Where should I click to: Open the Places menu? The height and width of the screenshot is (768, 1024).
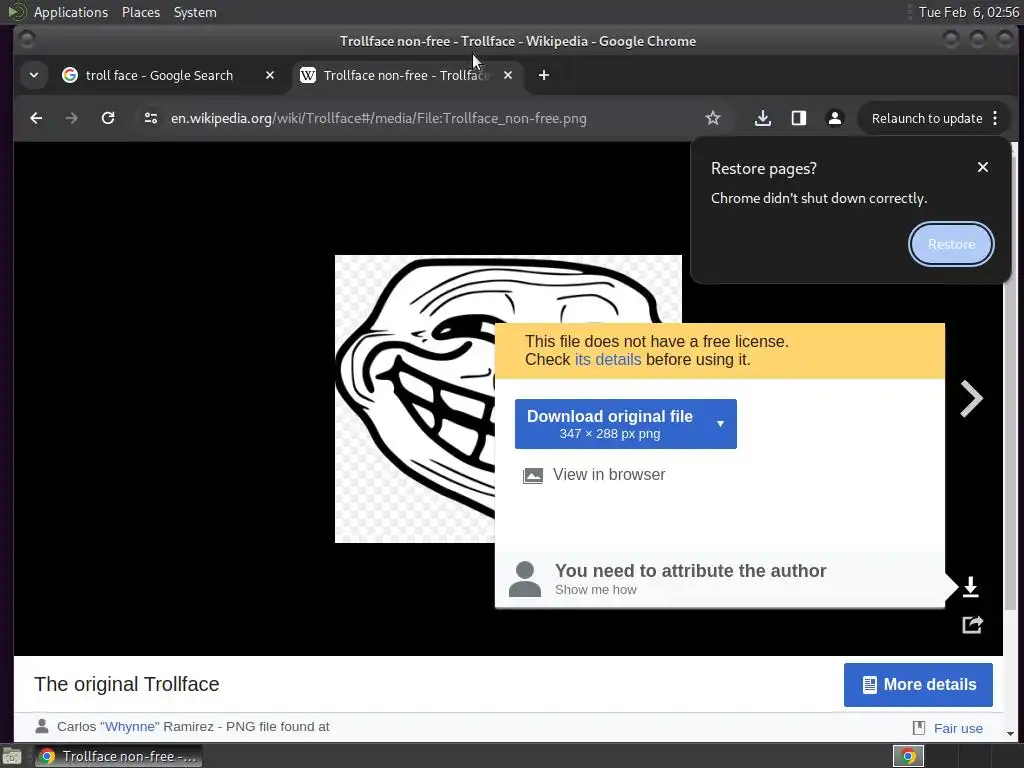tap(140, 12)
